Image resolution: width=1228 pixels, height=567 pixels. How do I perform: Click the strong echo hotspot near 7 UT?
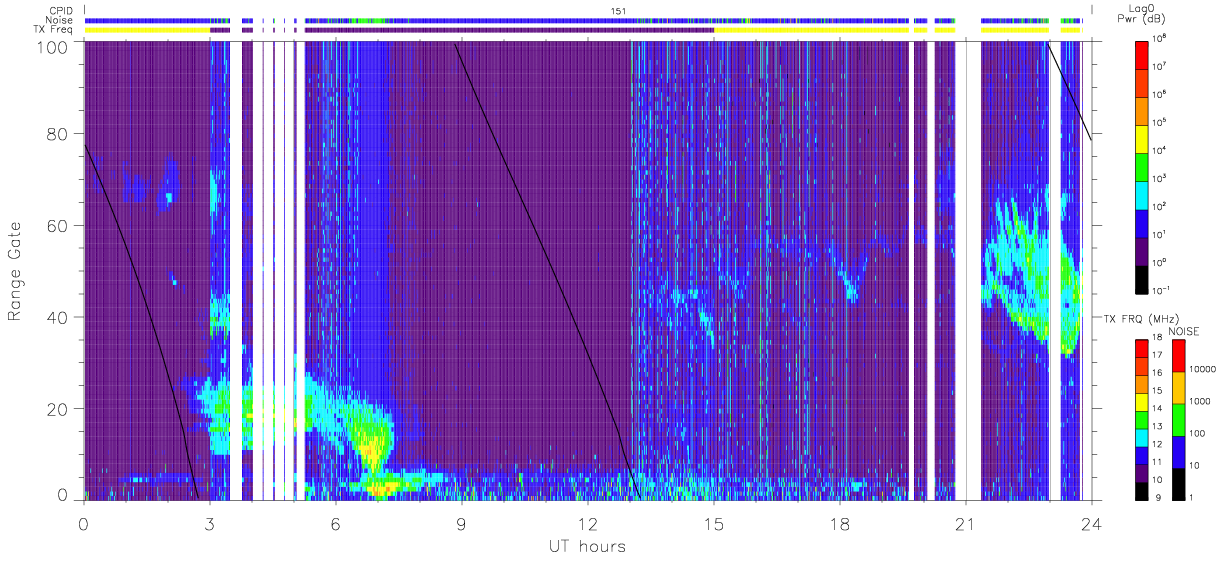coord(373,446)
